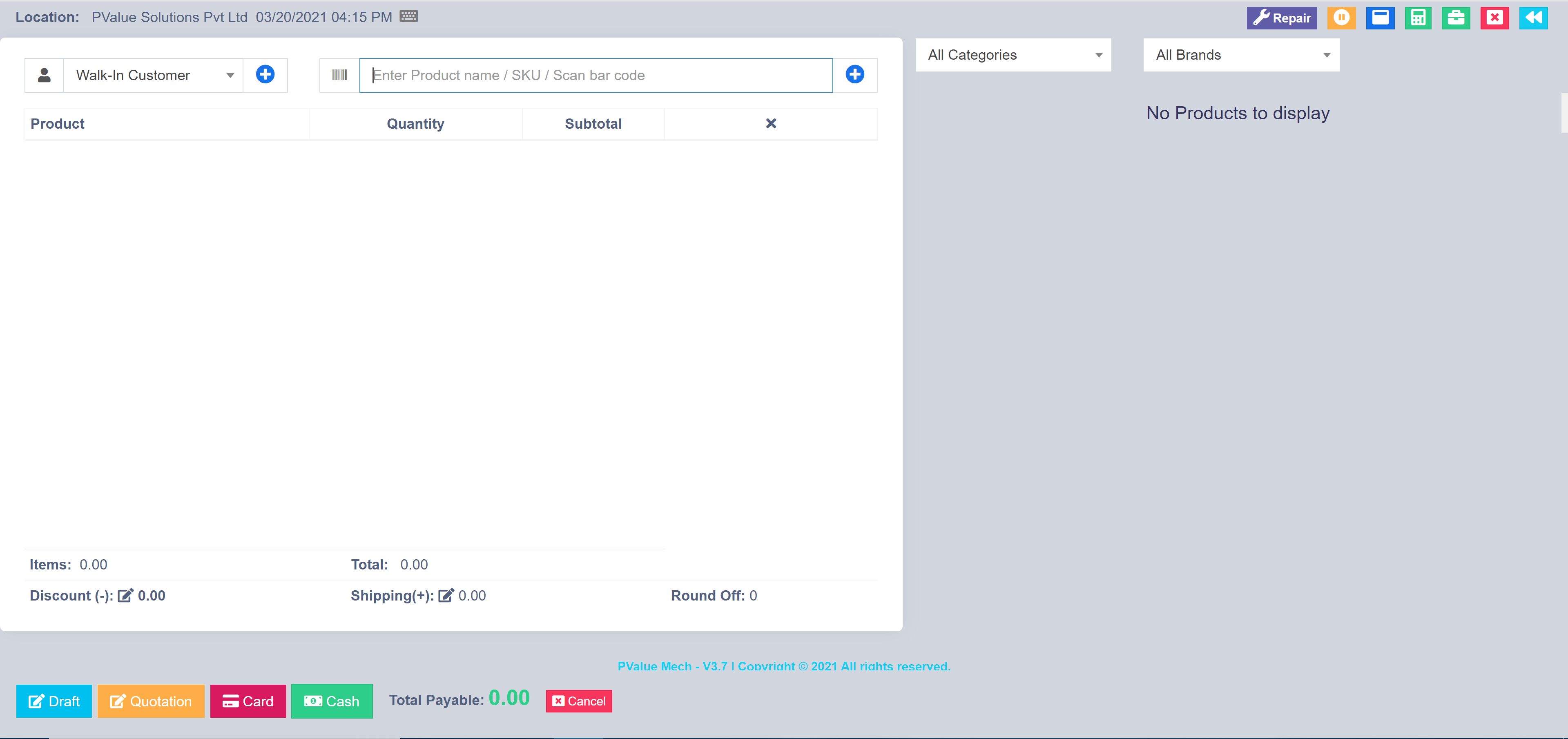
Task: Focus the product name search field
Action: 596,75
